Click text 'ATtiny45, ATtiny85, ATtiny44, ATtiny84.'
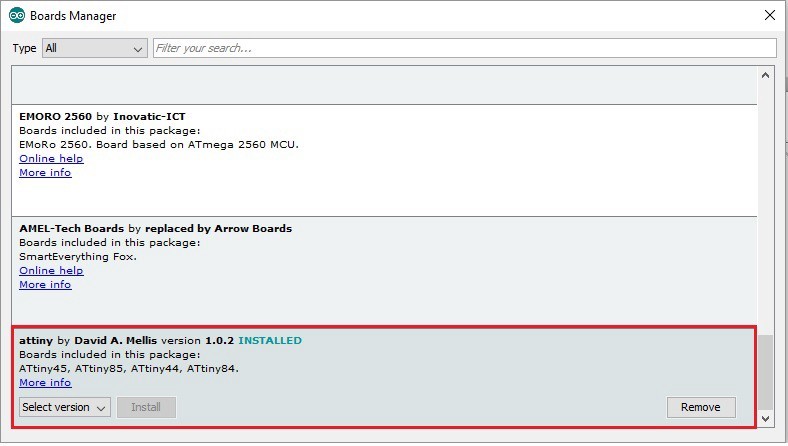 coord(129,369)
